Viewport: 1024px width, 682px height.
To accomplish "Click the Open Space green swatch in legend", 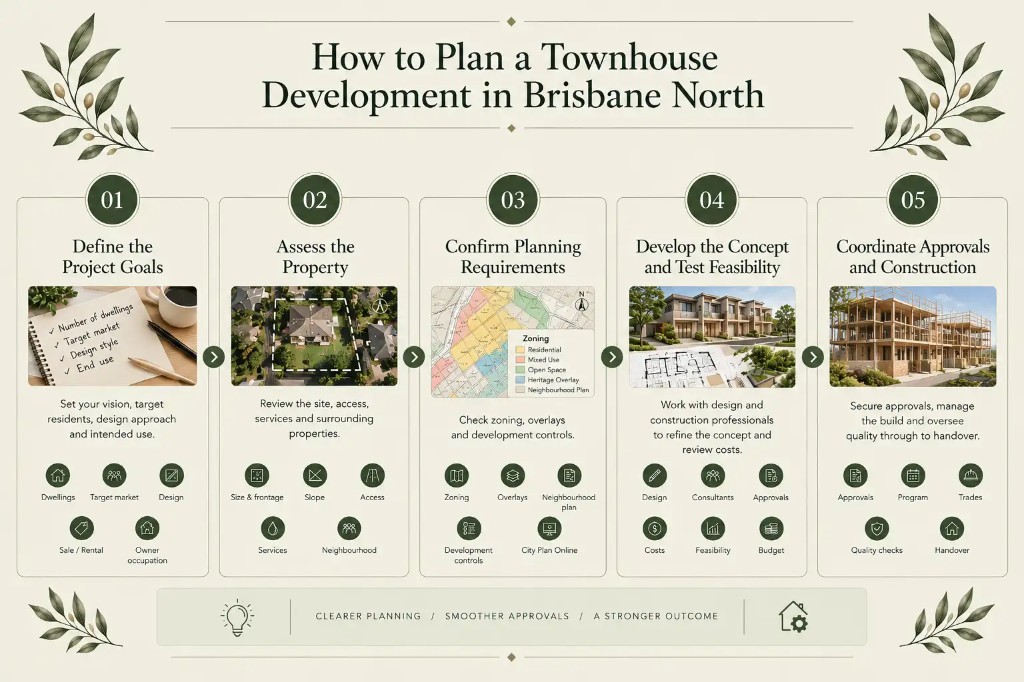I will tap(520, 370).
